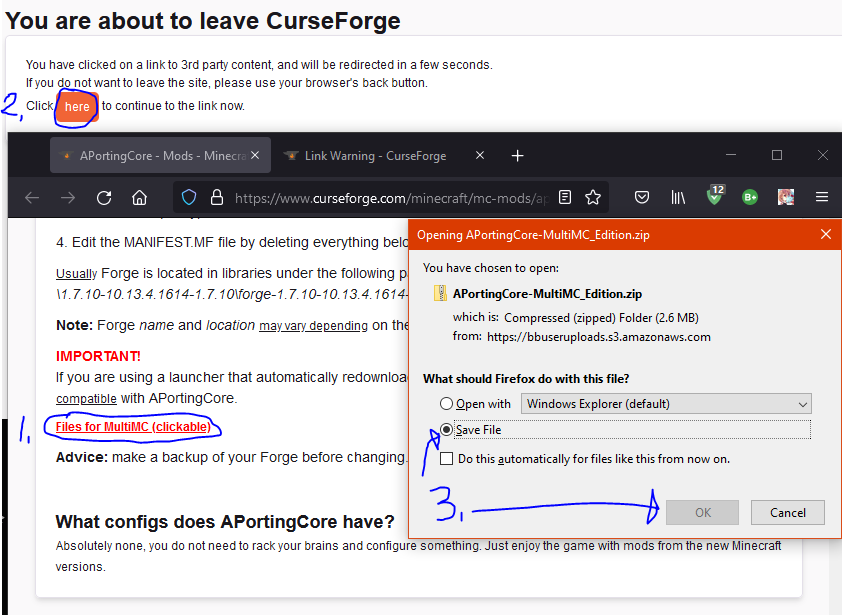
Task: Click the orange here button
Action: pos(77,107)
